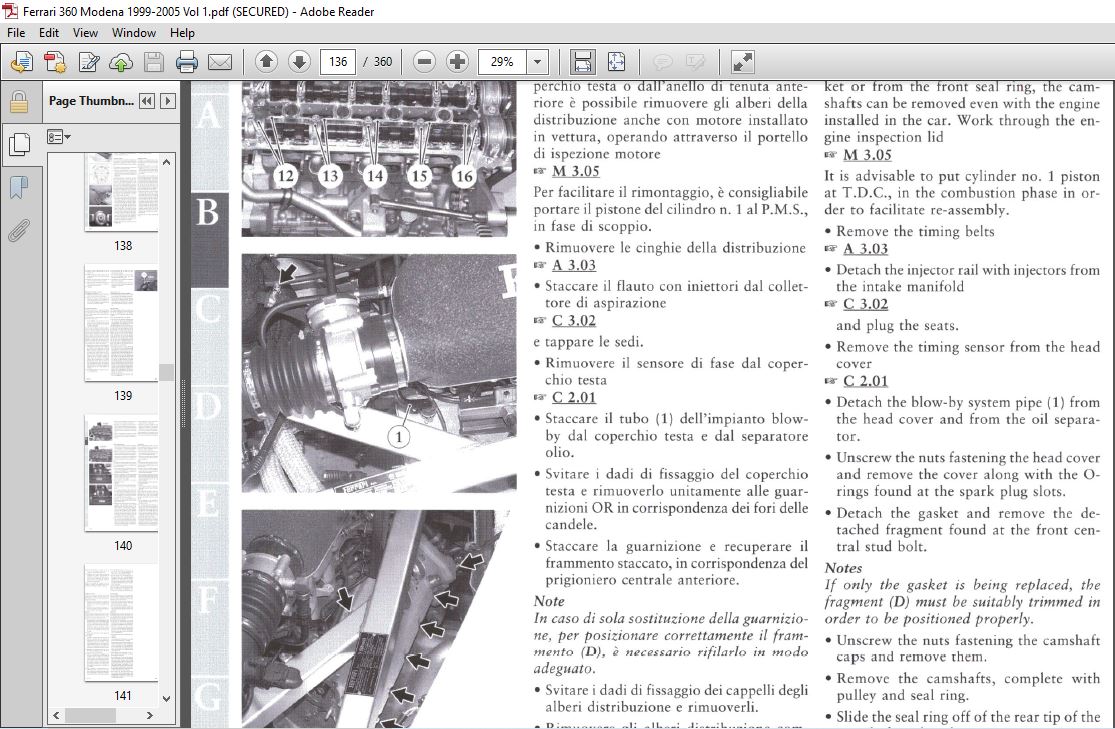The height and width of the screenshot is (729, 1115).
Task: Click the Email envelope icon
Action: click(220, 63)
